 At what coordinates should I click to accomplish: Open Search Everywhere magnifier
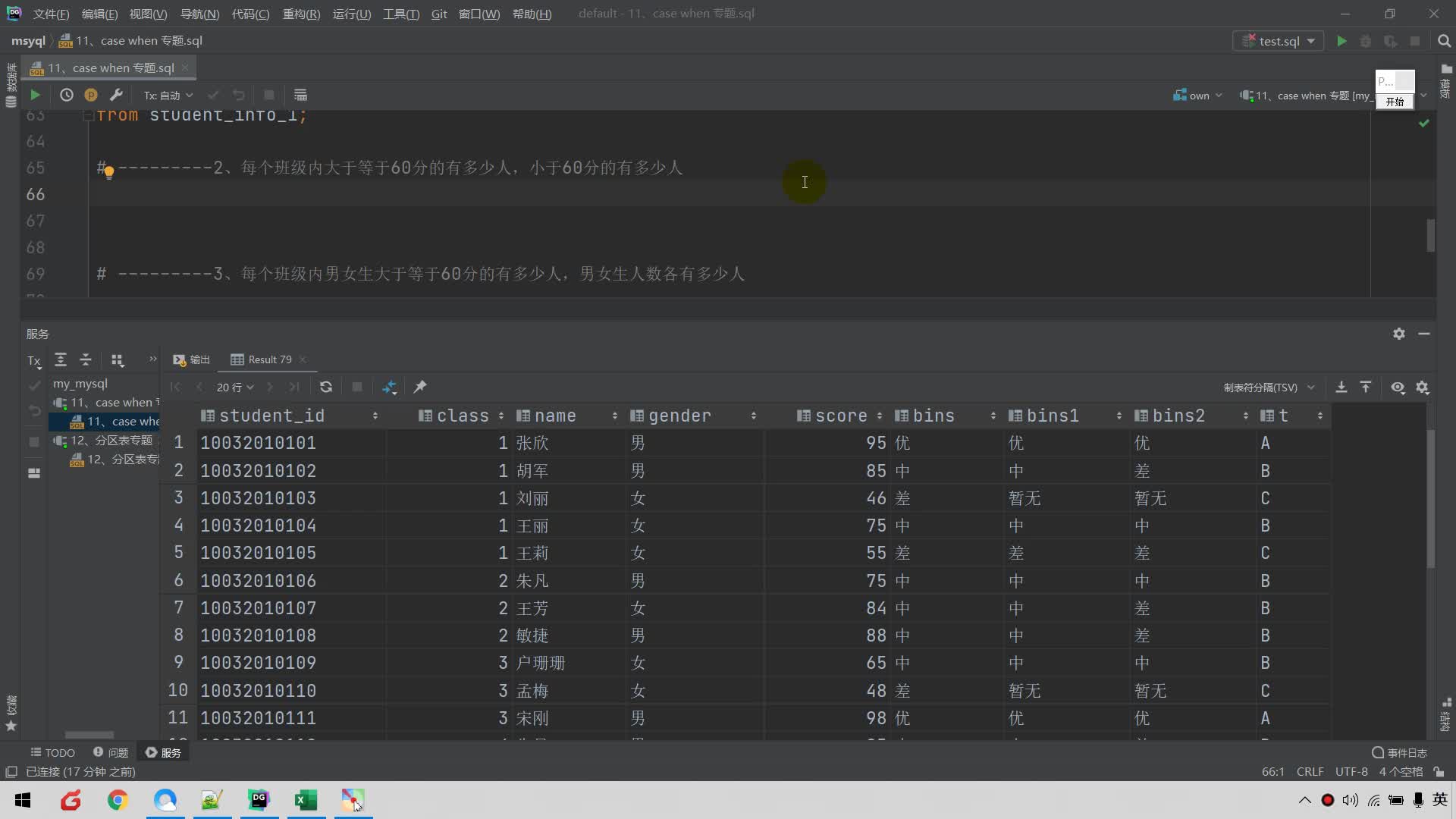1444,41
